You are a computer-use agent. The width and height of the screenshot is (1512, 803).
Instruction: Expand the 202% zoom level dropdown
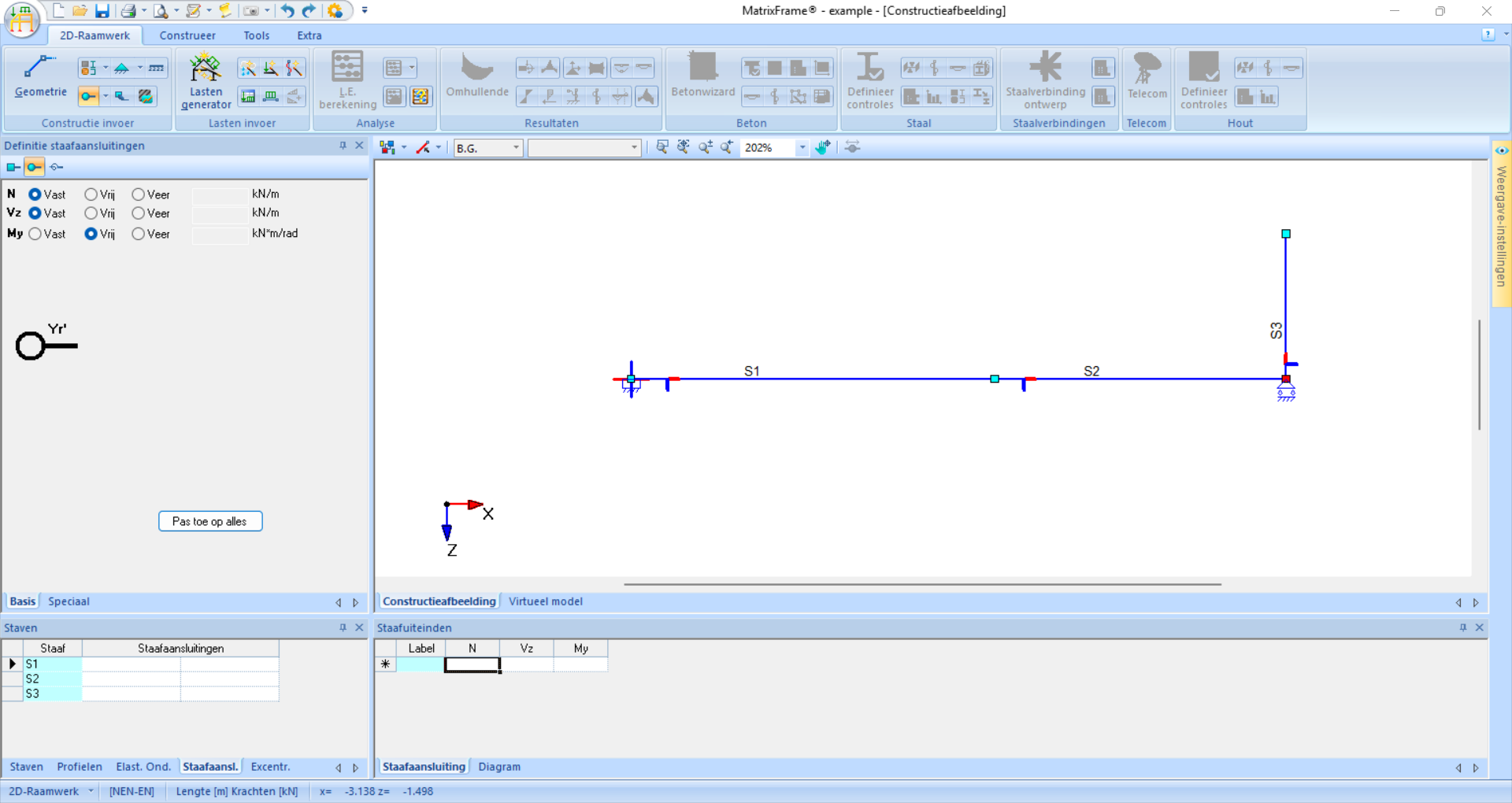[802, 148]
